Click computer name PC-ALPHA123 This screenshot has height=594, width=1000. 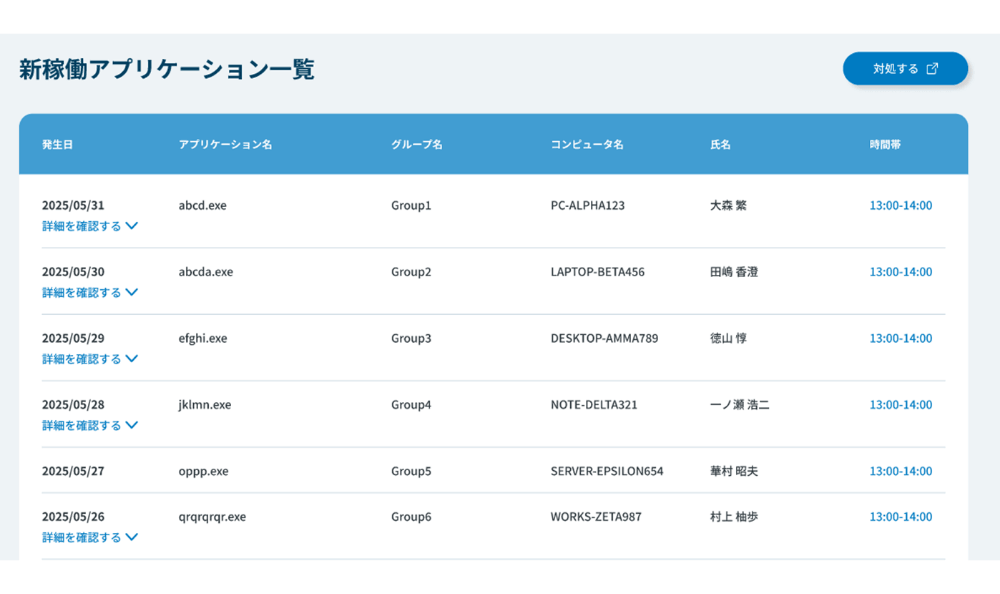tap(587, 205)
